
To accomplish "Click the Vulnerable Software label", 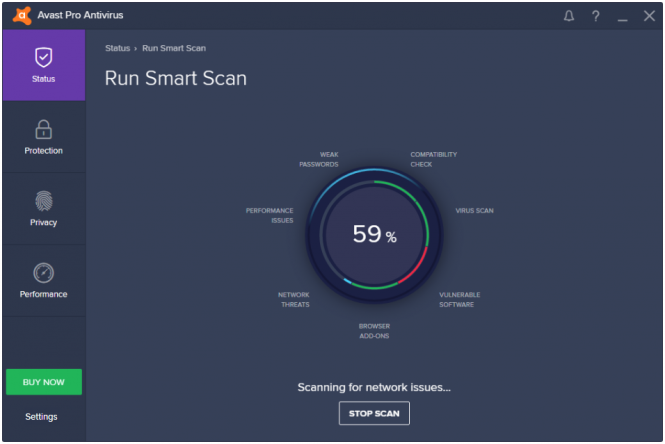I will [459, 299].
